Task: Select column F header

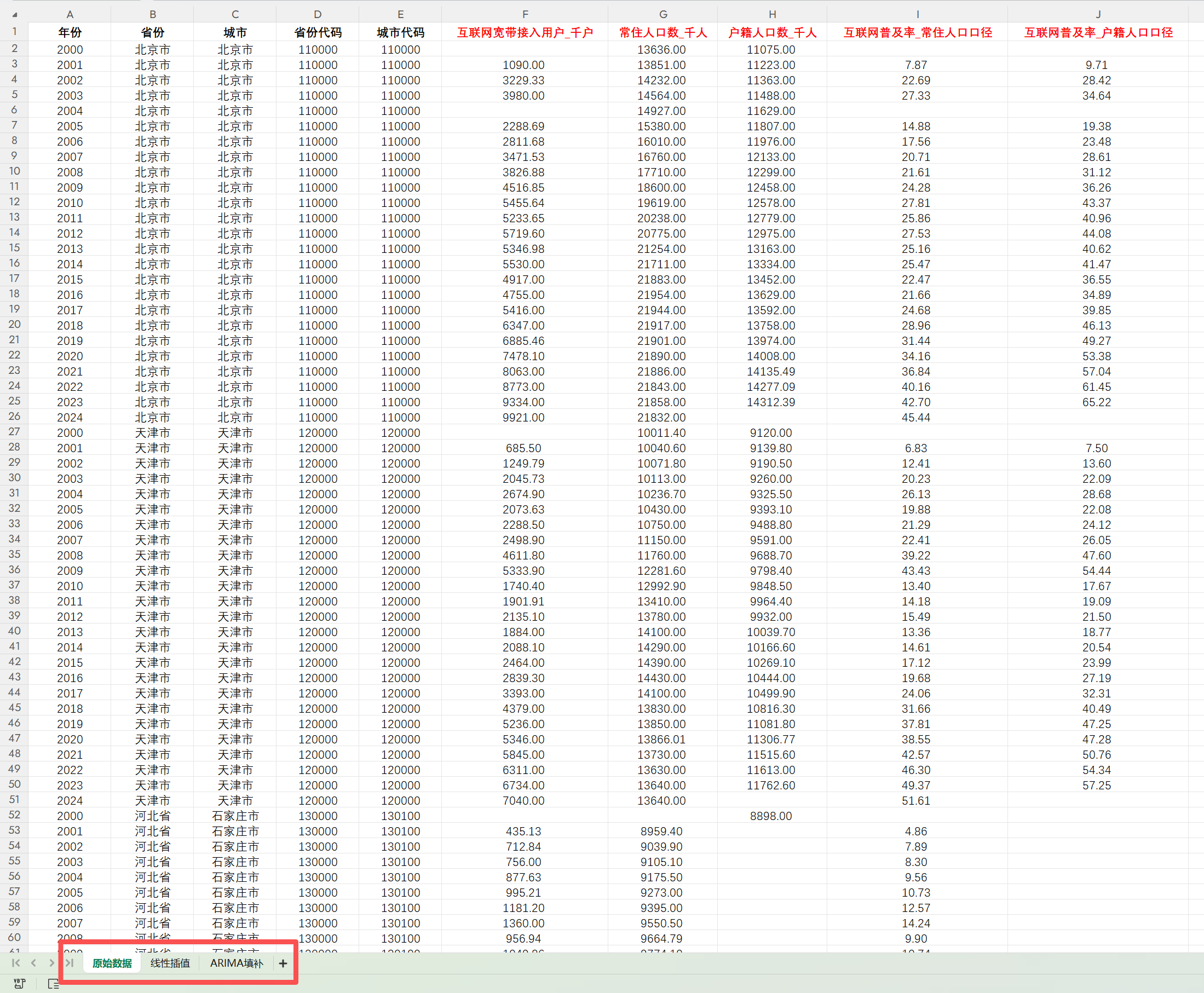Action: (525, 14)
